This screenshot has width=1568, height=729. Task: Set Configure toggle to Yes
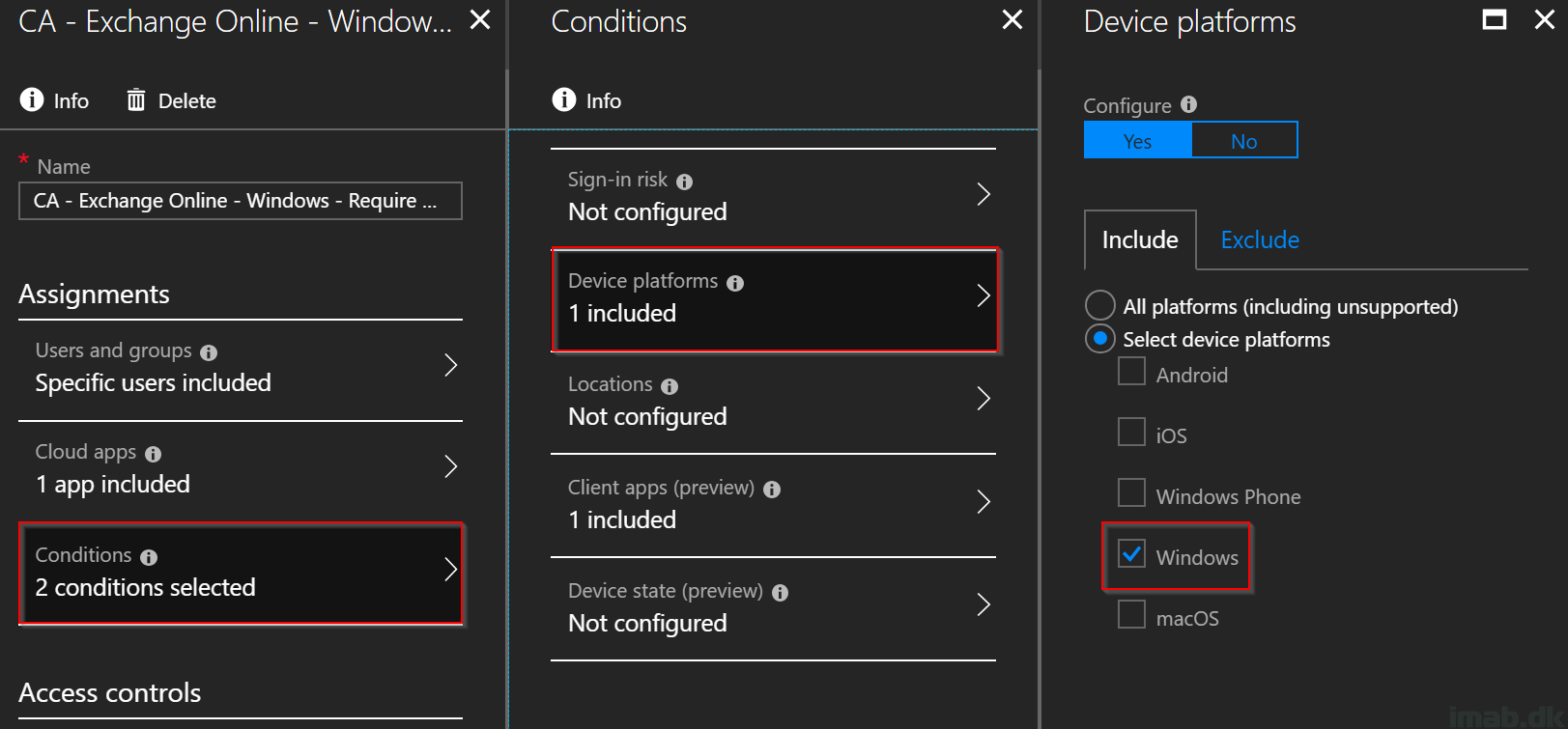[x=1138, y=140]
